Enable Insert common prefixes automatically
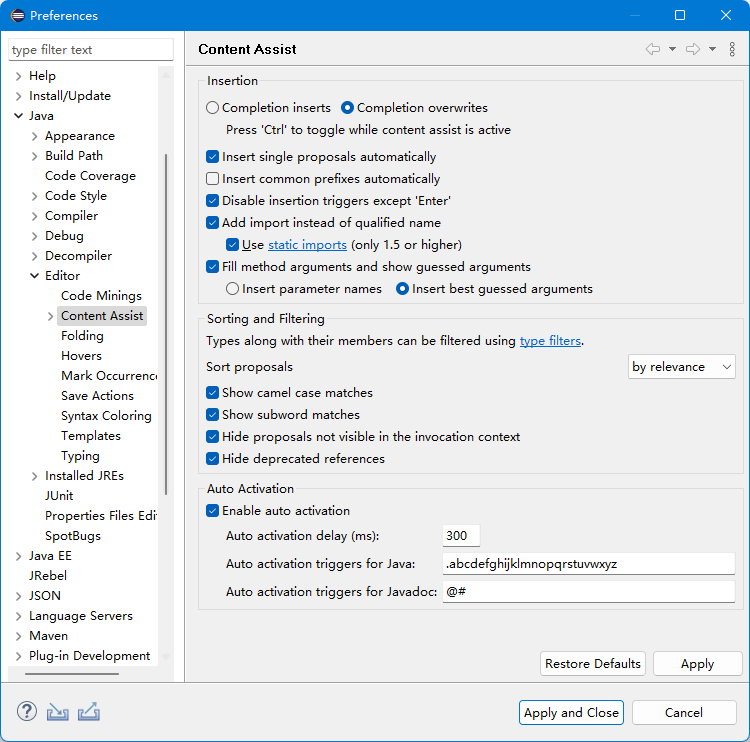Viewport: 750px width, 742px height. pyautogui.click(x=212, y=179)
